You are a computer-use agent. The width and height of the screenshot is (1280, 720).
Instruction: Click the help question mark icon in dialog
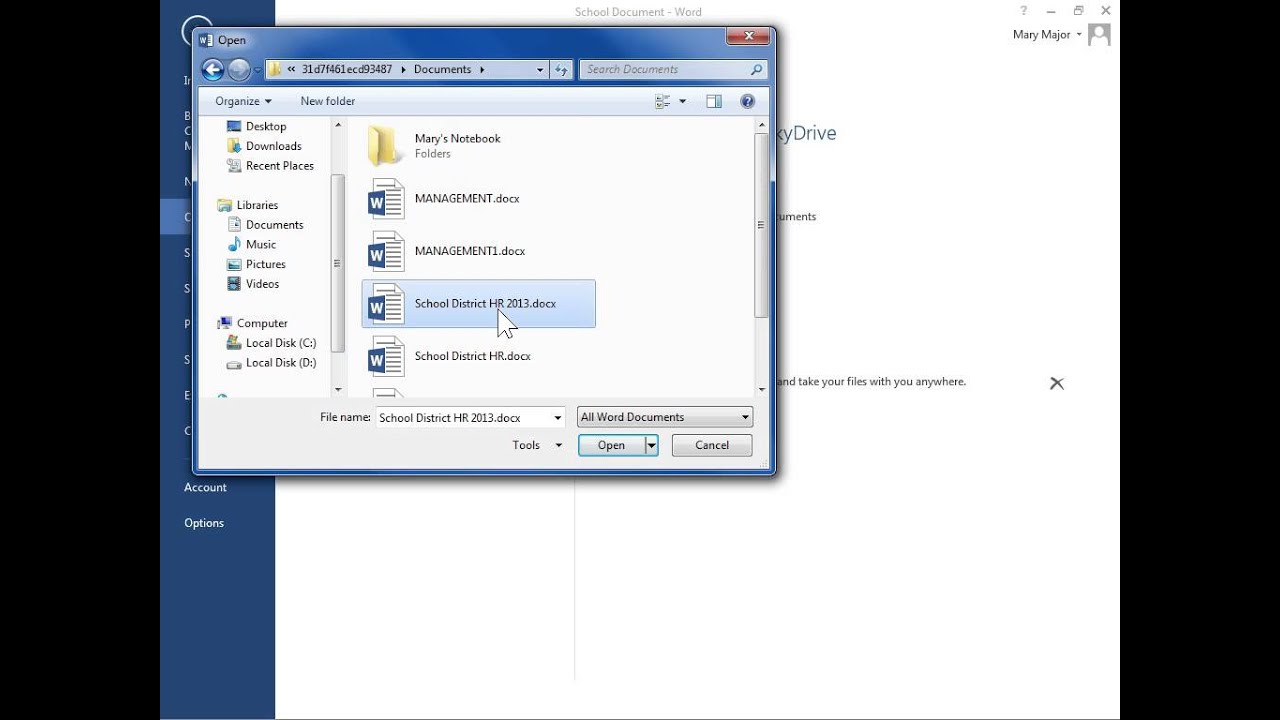point(747,101)
